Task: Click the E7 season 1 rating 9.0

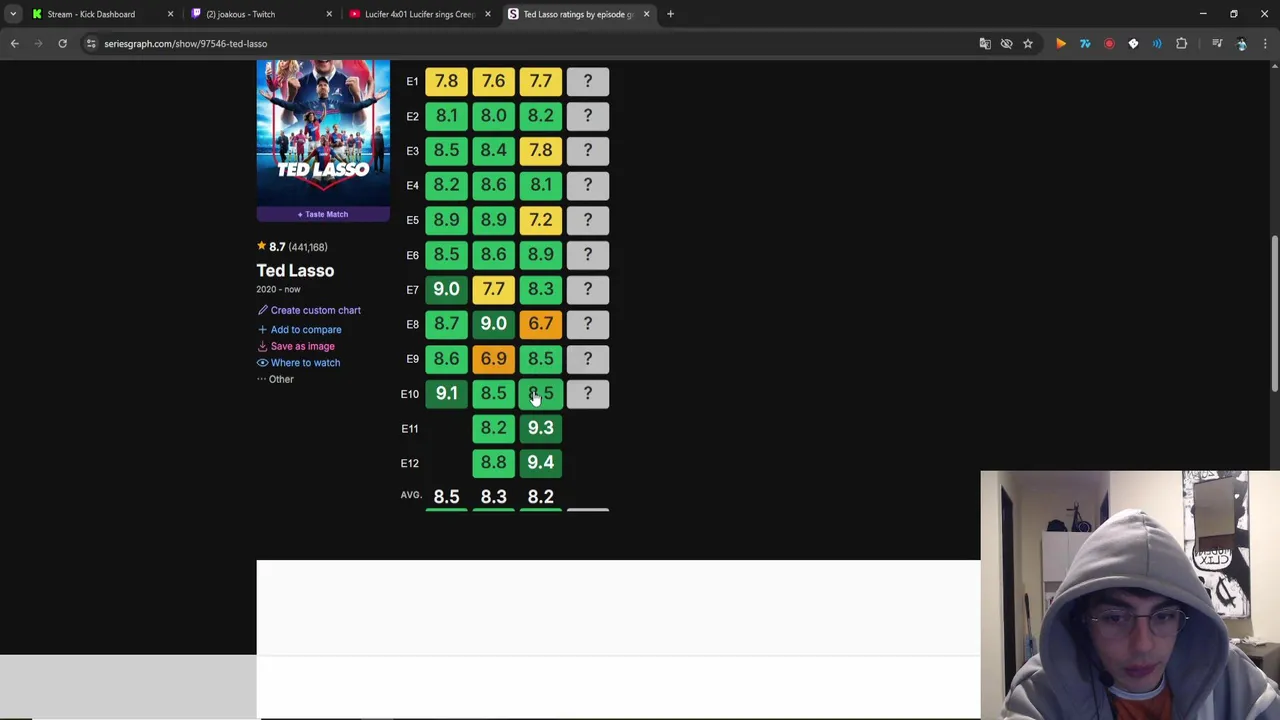Action: [446, 289]
